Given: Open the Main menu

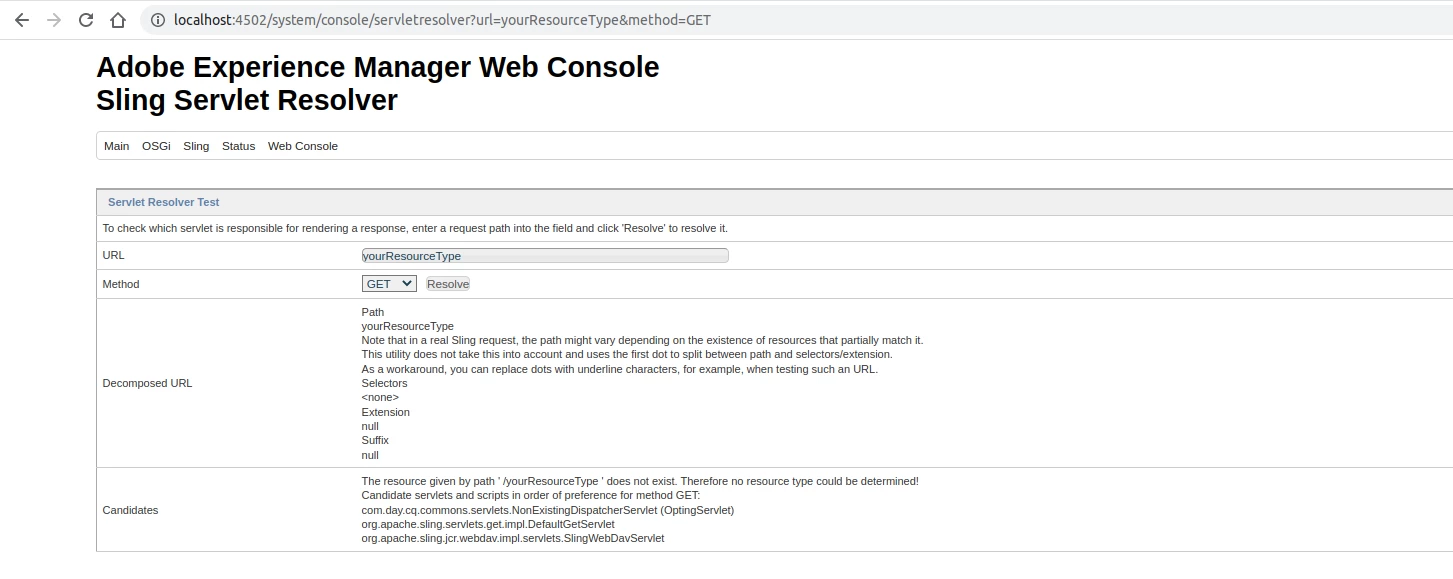Looking at the screenshot, I should pos(116,146).
